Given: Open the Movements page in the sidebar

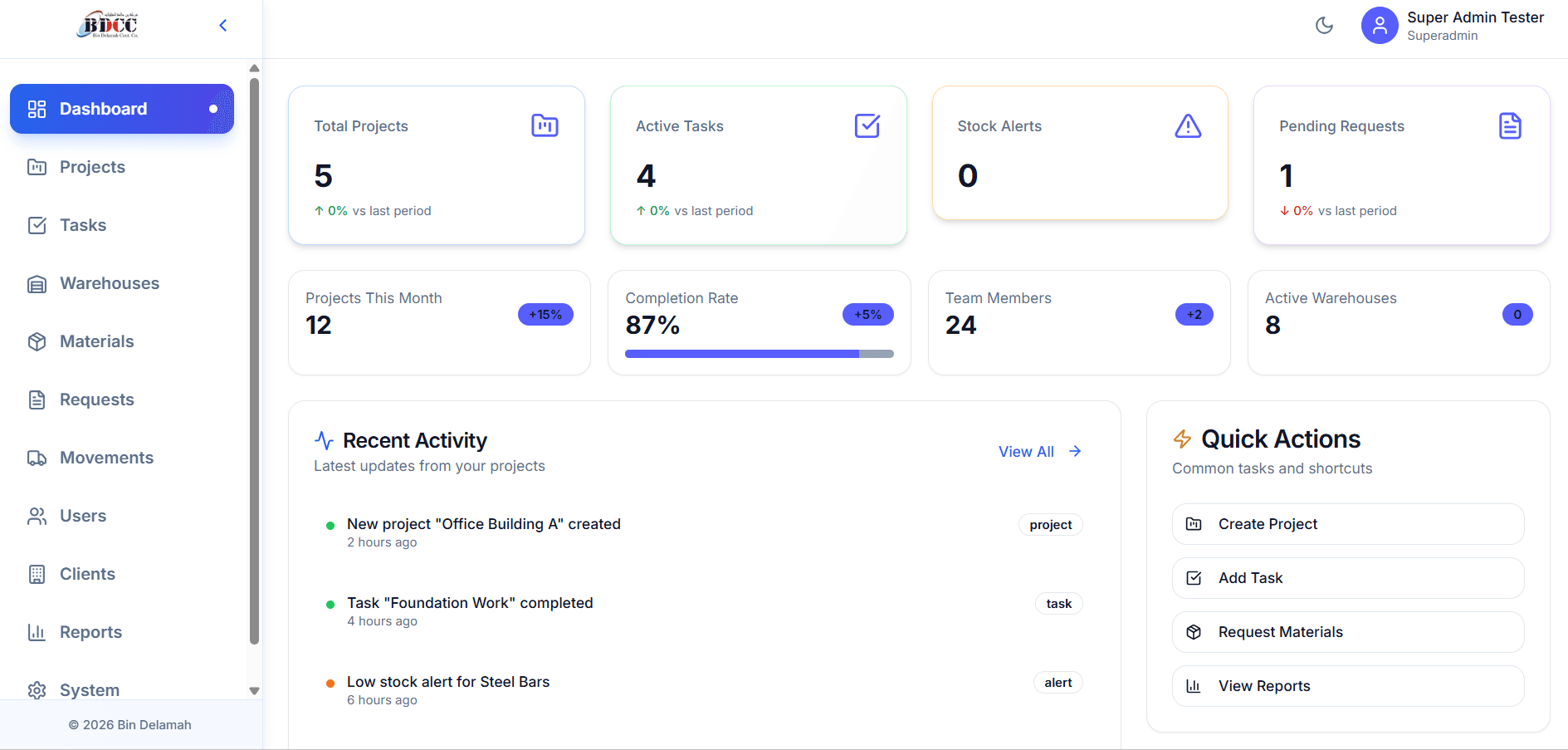Looking at the screenshot, I should pos(106,458).
